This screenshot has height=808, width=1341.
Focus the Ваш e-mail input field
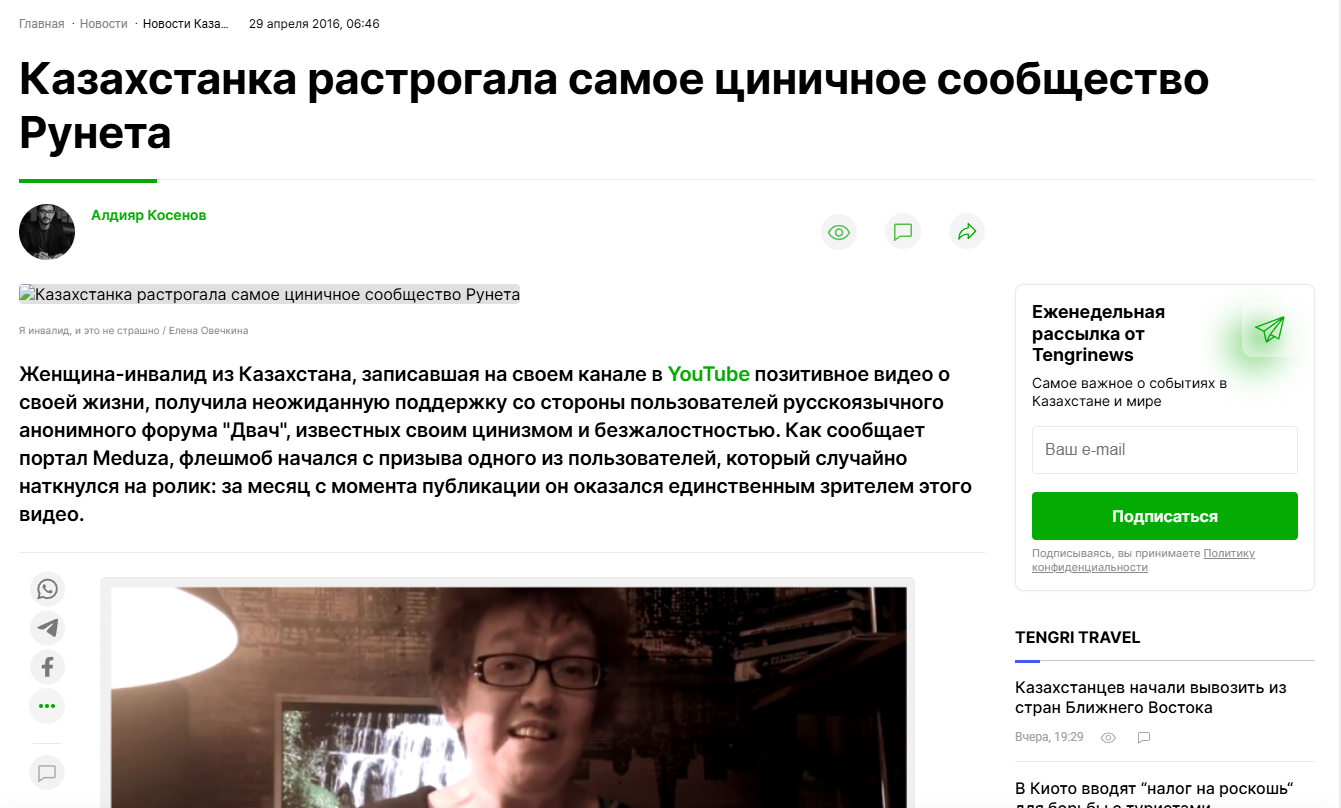(1164, 450)
